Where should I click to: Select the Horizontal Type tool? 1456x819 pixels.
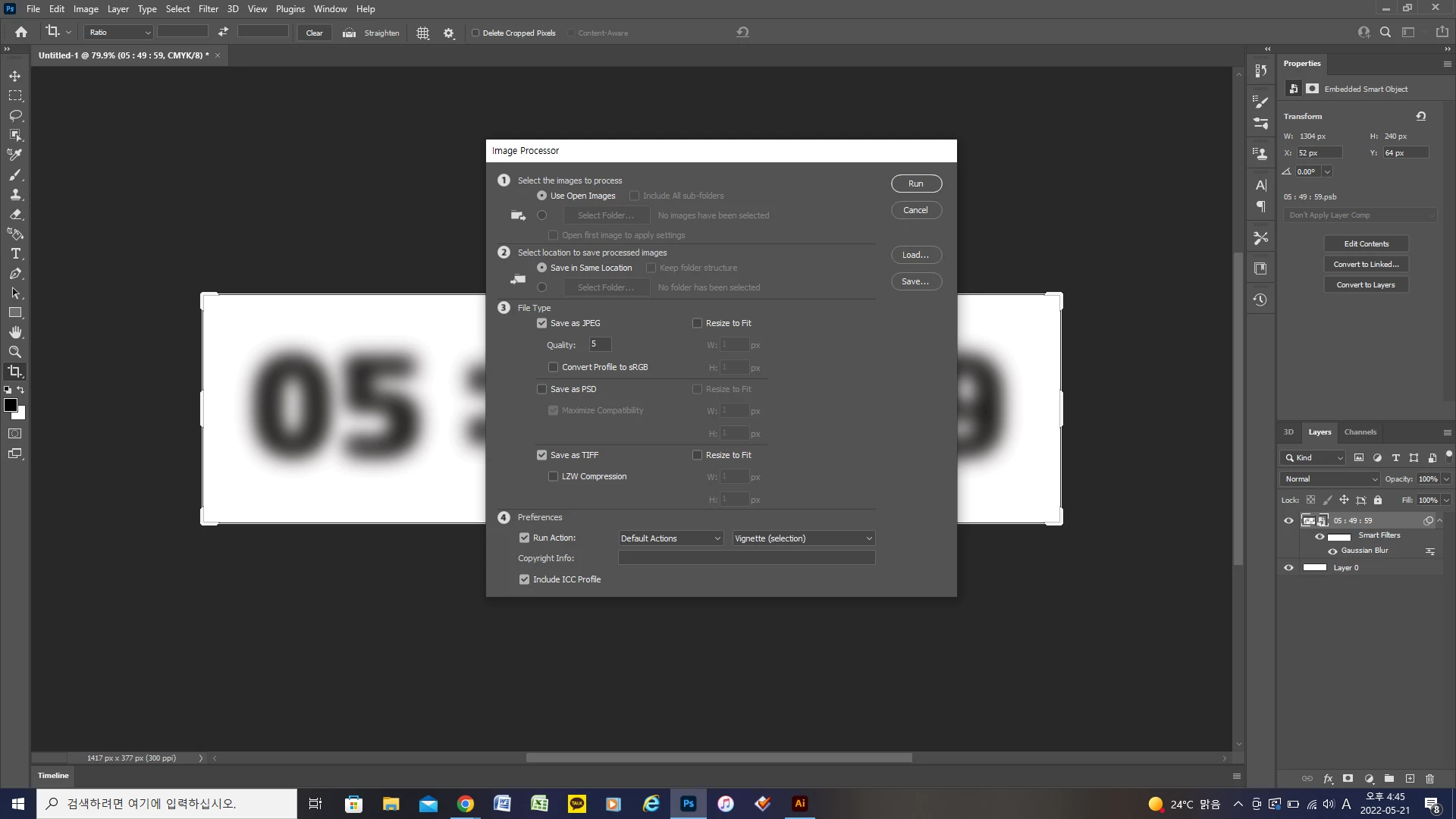pos(15,253)
